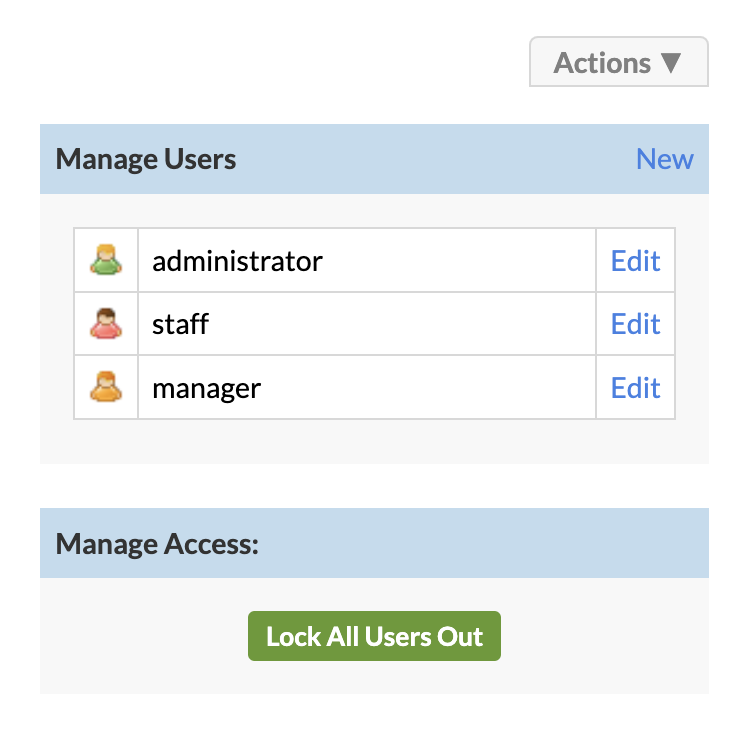Click the staff user avatar icon
The image size is (746, 752).
point(106,323)
